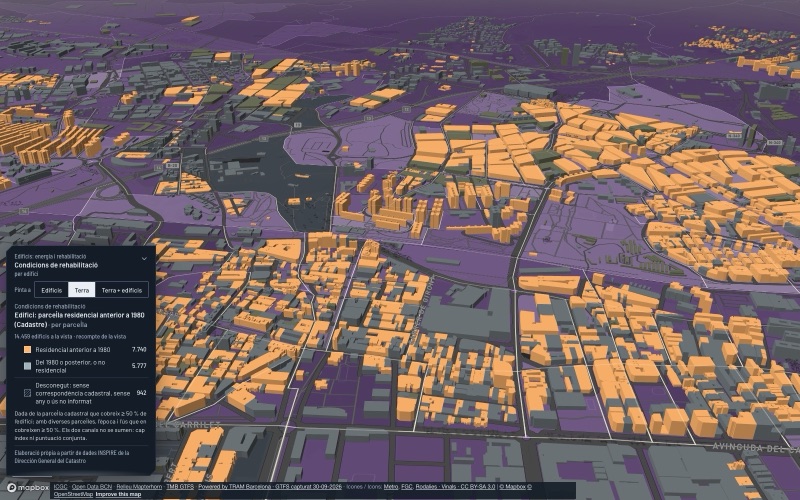Click the 'Desconegut: sense correspondència cadastral' legend label
This screenshot has height=500, width=800.
pos(83,393)
